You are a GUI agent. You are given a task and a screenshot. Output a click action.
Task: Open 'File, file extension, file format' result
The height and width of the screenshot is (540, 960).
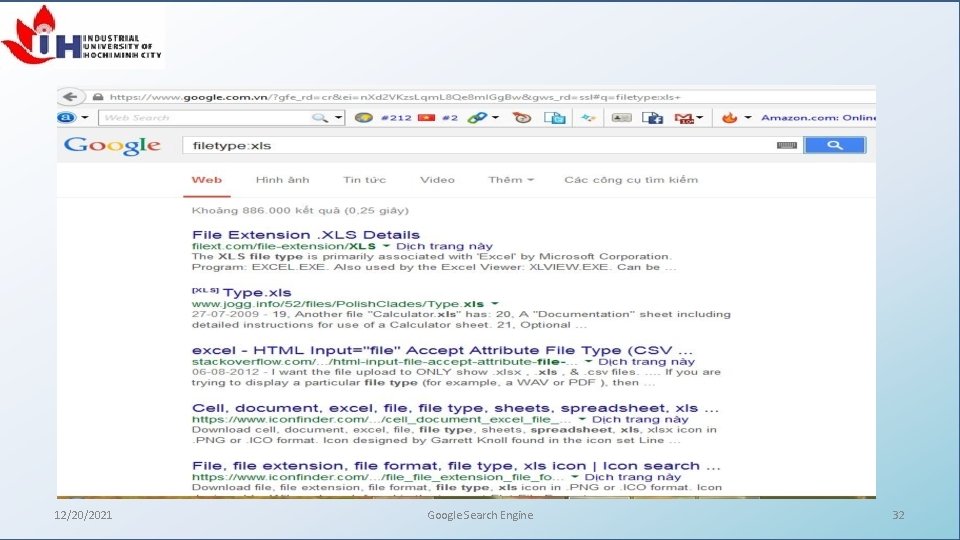(x=456, y=466)
